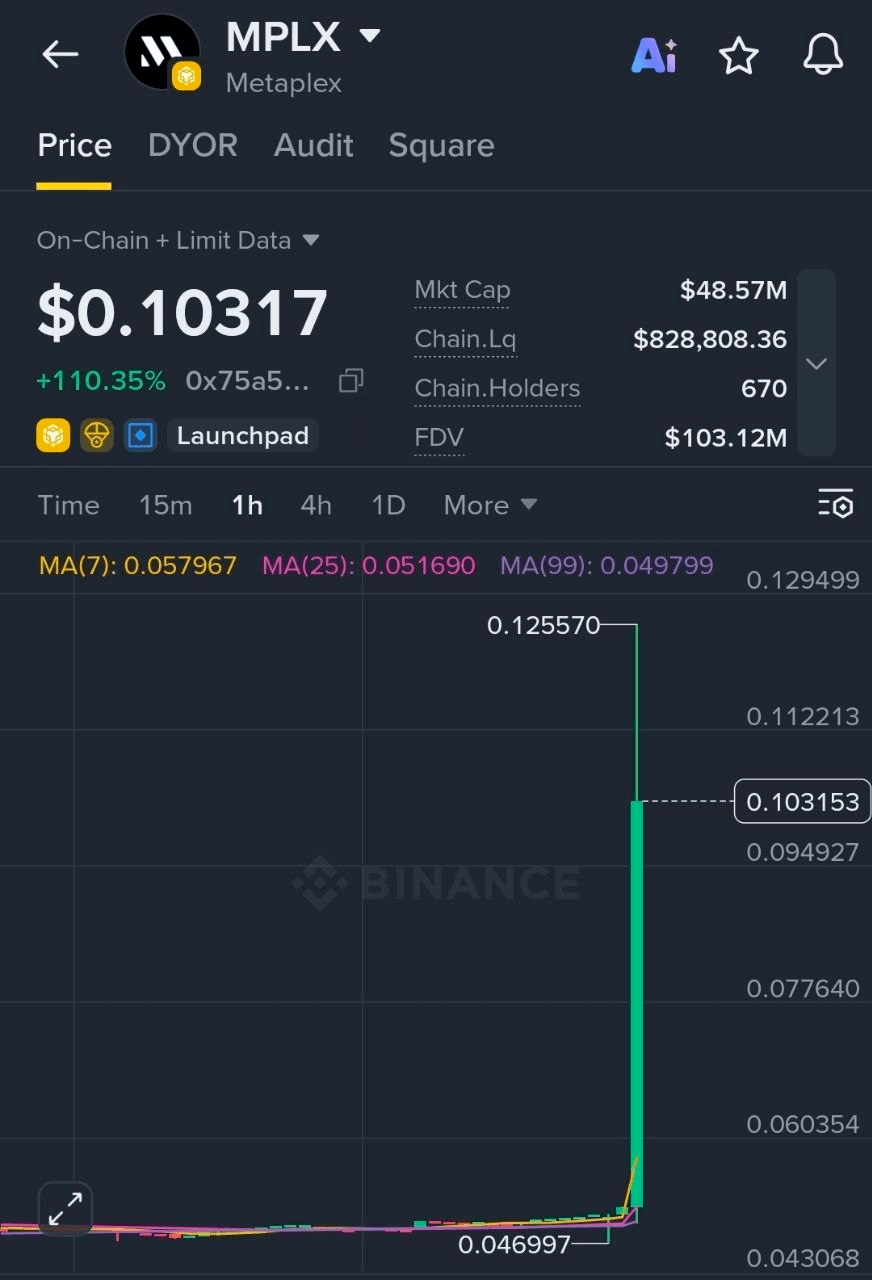Tap the low price label 0.046997
This screenshot has width=872, height=1280.
pyautogui.click(x=514, y=1245)
